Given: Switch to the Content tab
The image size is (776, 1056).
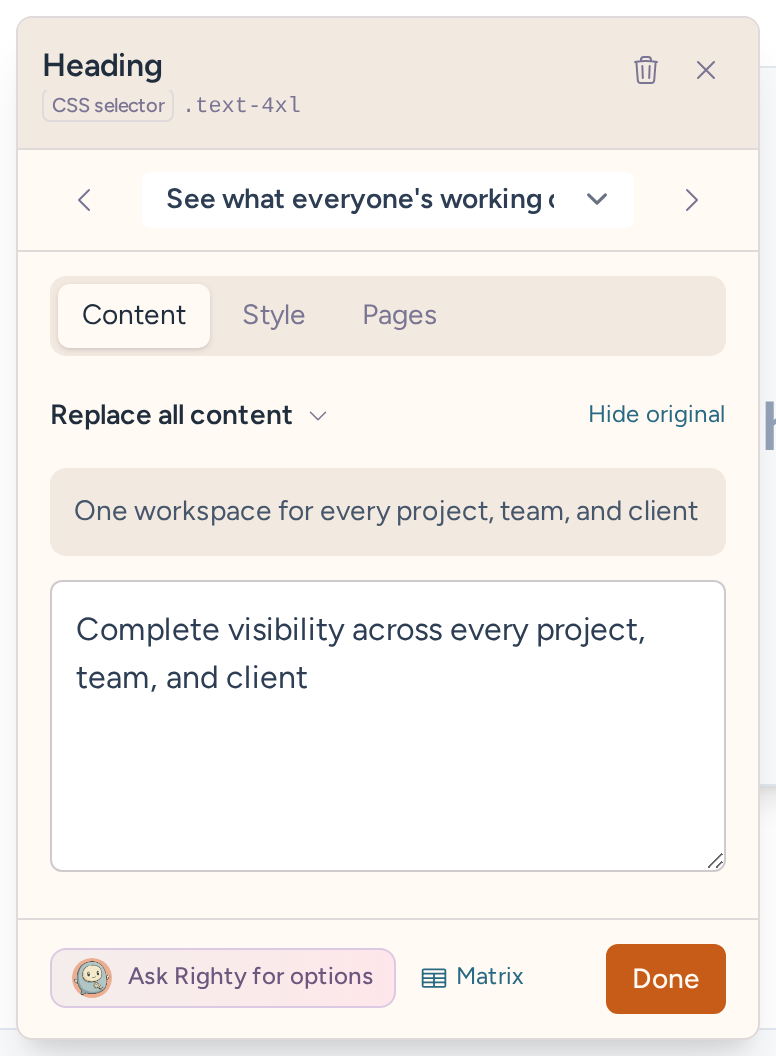Looking at the screenshot, I should coord(134,315).
